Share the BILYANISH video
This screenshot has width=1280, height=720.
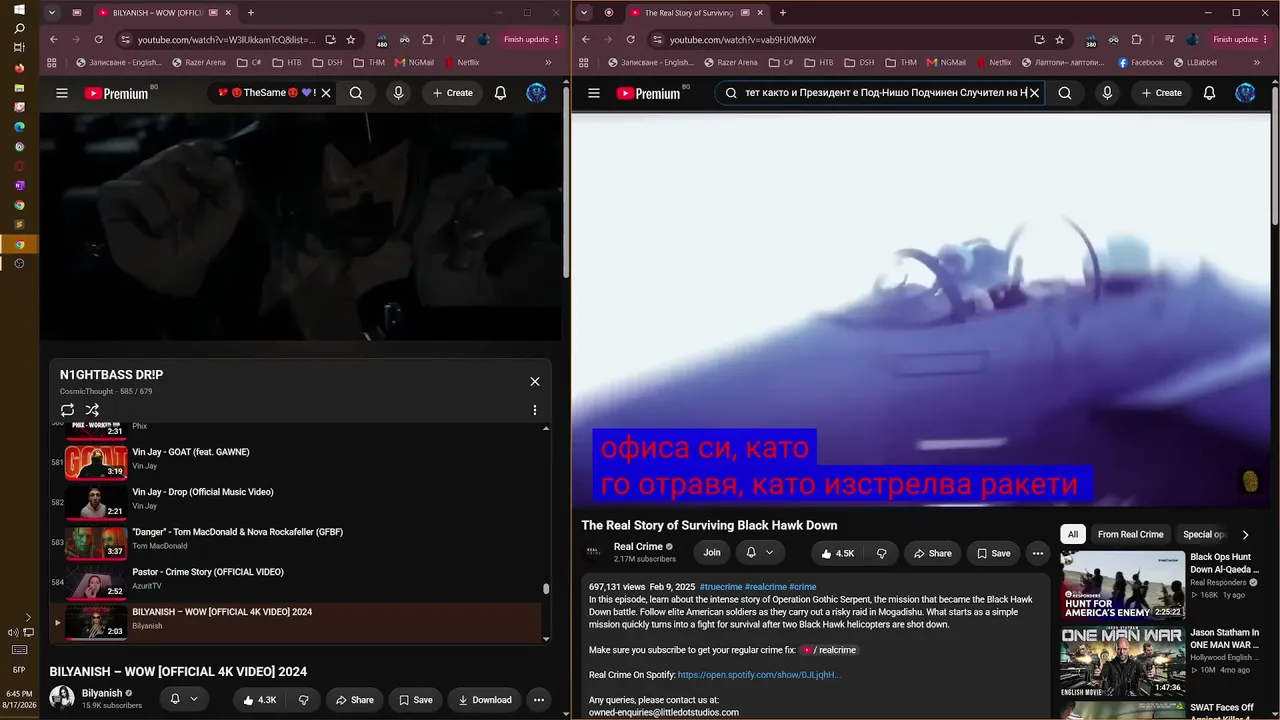(x=355, y=700)
